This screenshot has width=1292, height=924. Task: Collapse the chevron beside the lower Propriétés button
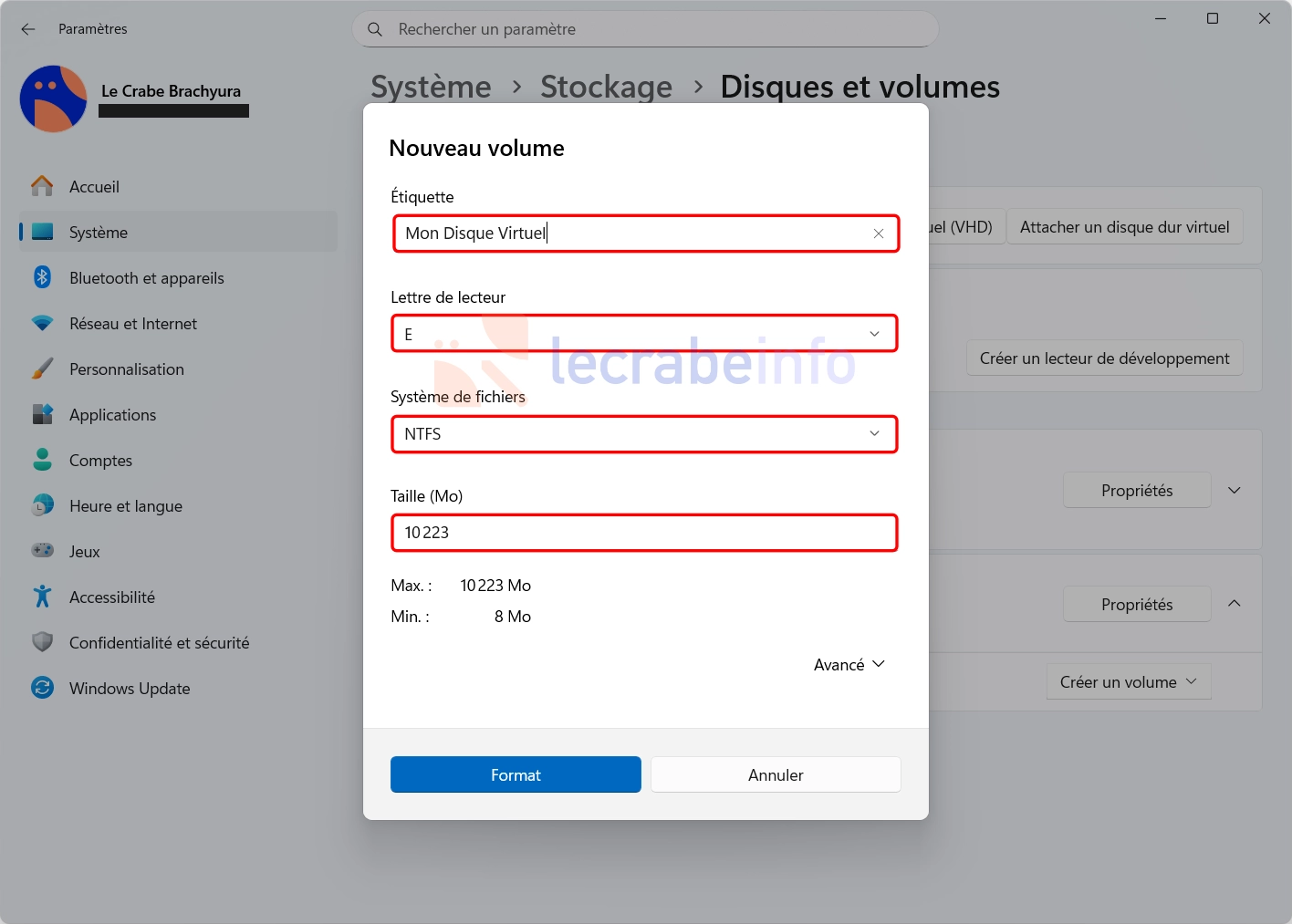tap(1235, 603)
